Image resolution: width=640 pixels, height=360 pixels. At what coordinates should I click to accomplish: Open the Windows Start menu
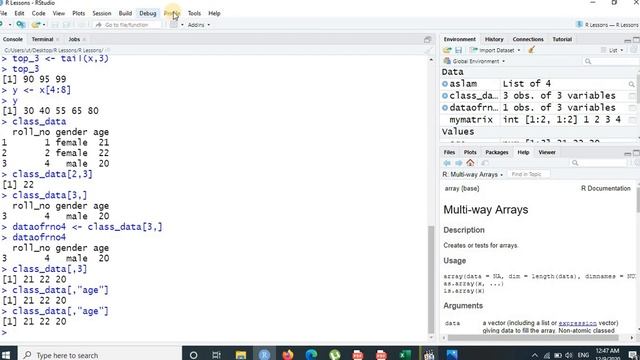point(7,355)
